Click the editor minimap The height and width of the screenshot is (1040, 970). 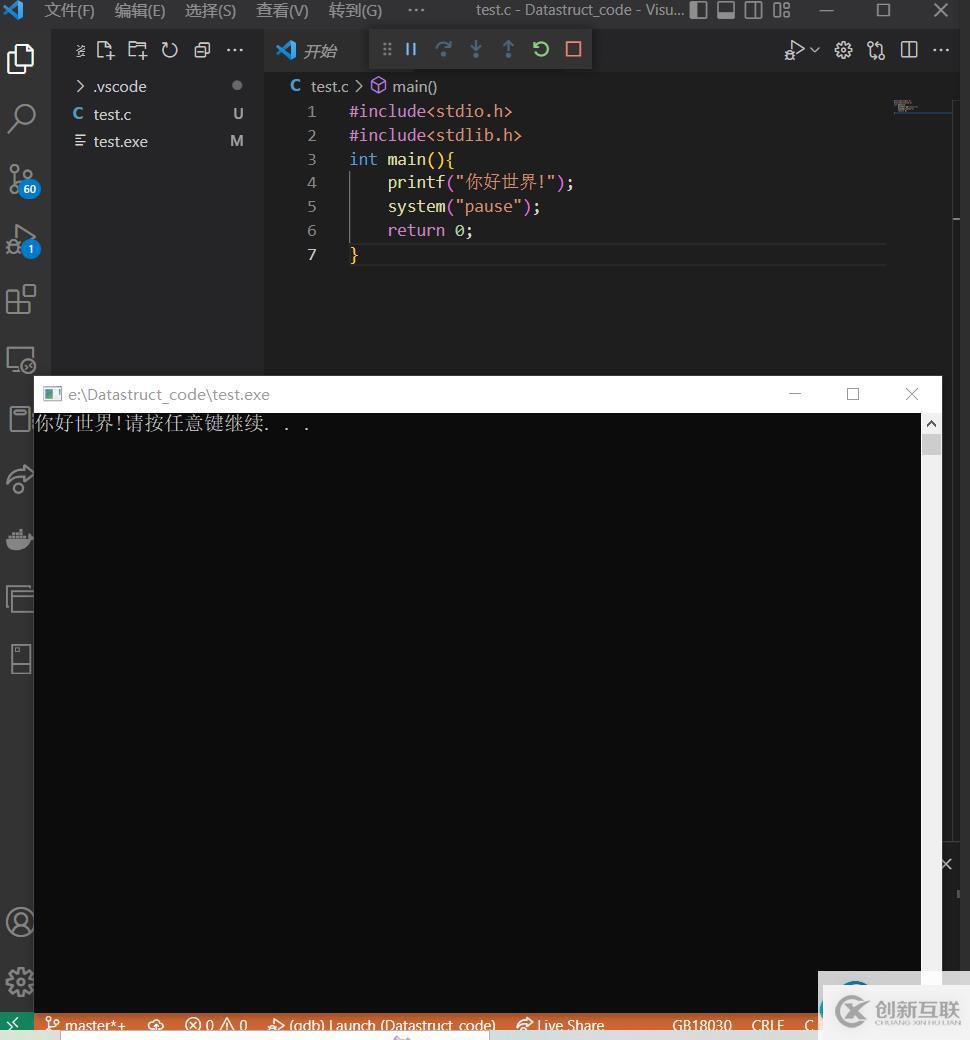(922, 106)
